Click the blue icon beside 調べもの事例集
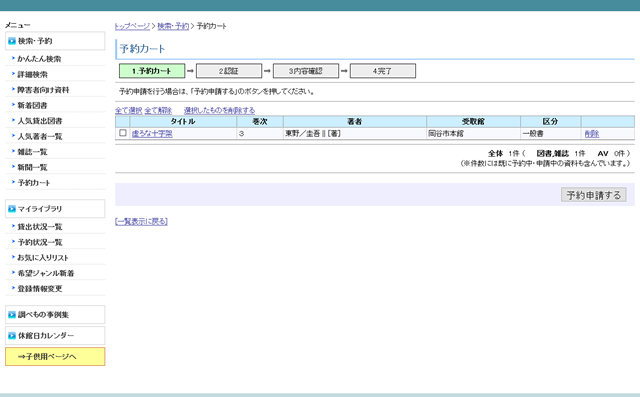 12,315
